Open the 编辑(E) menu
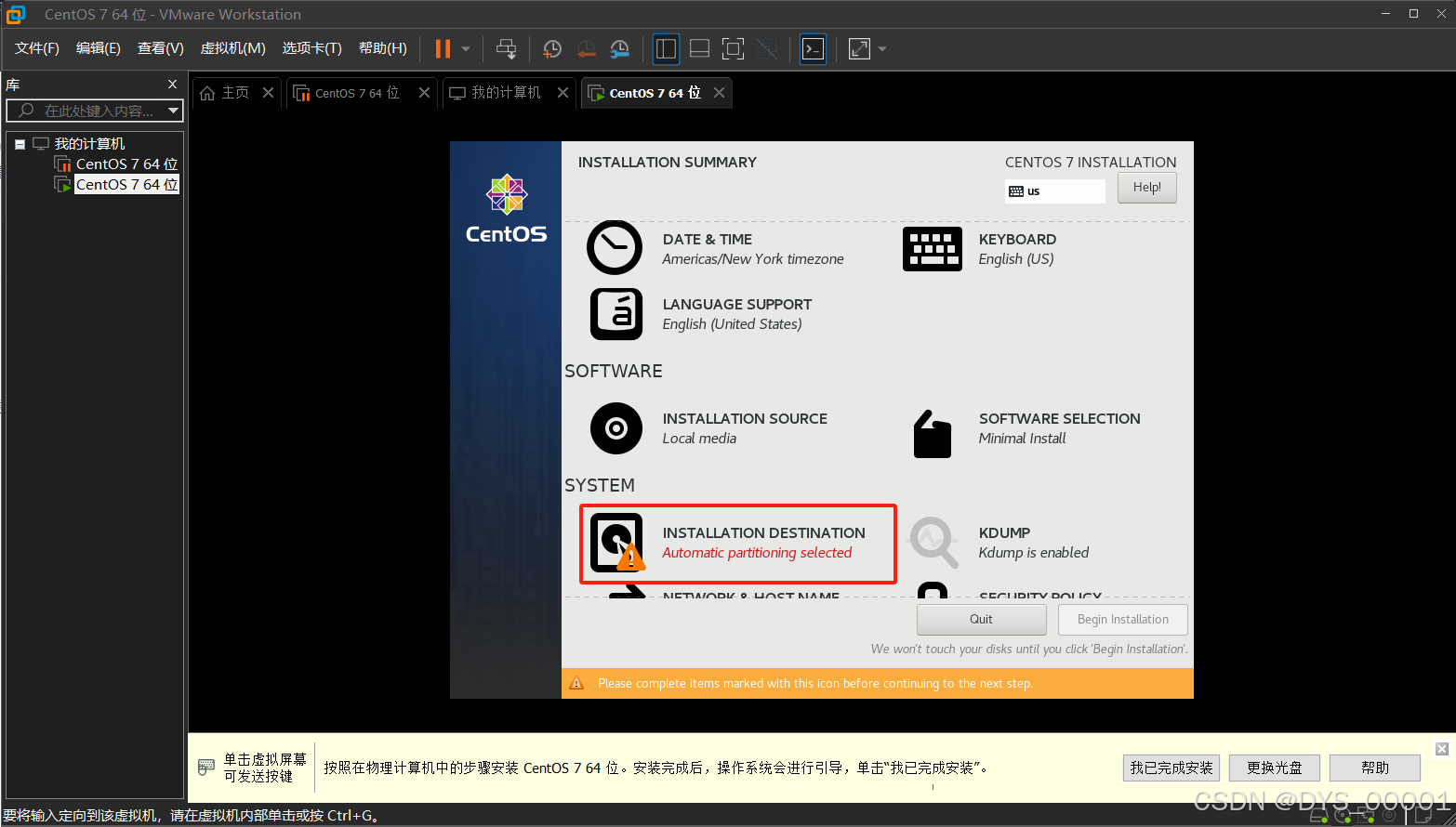1456x827 pixels. point(99,48)
